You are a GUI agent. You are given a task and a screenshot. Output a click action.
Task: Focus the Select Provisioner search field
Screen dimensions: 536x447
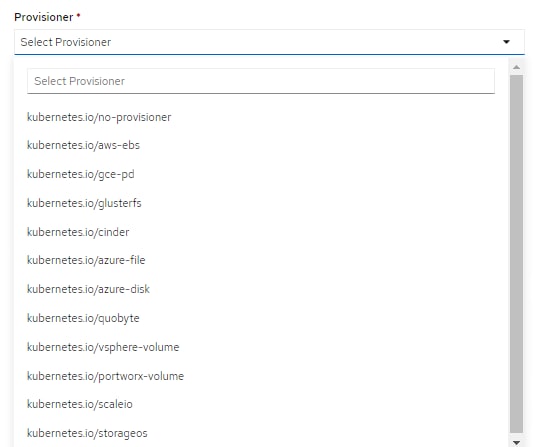coord(261,81)
